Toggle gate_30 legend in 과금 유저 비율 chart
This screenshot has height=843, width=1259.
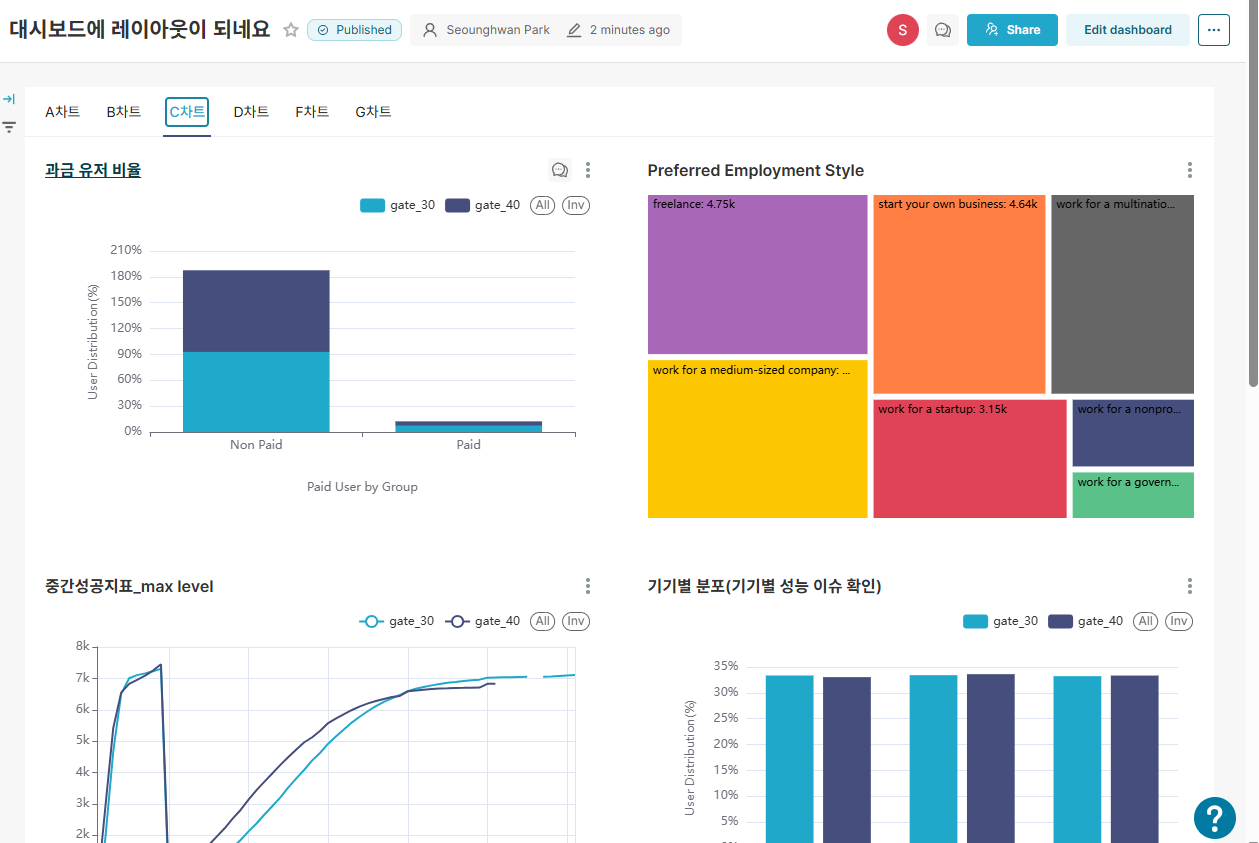397,205
